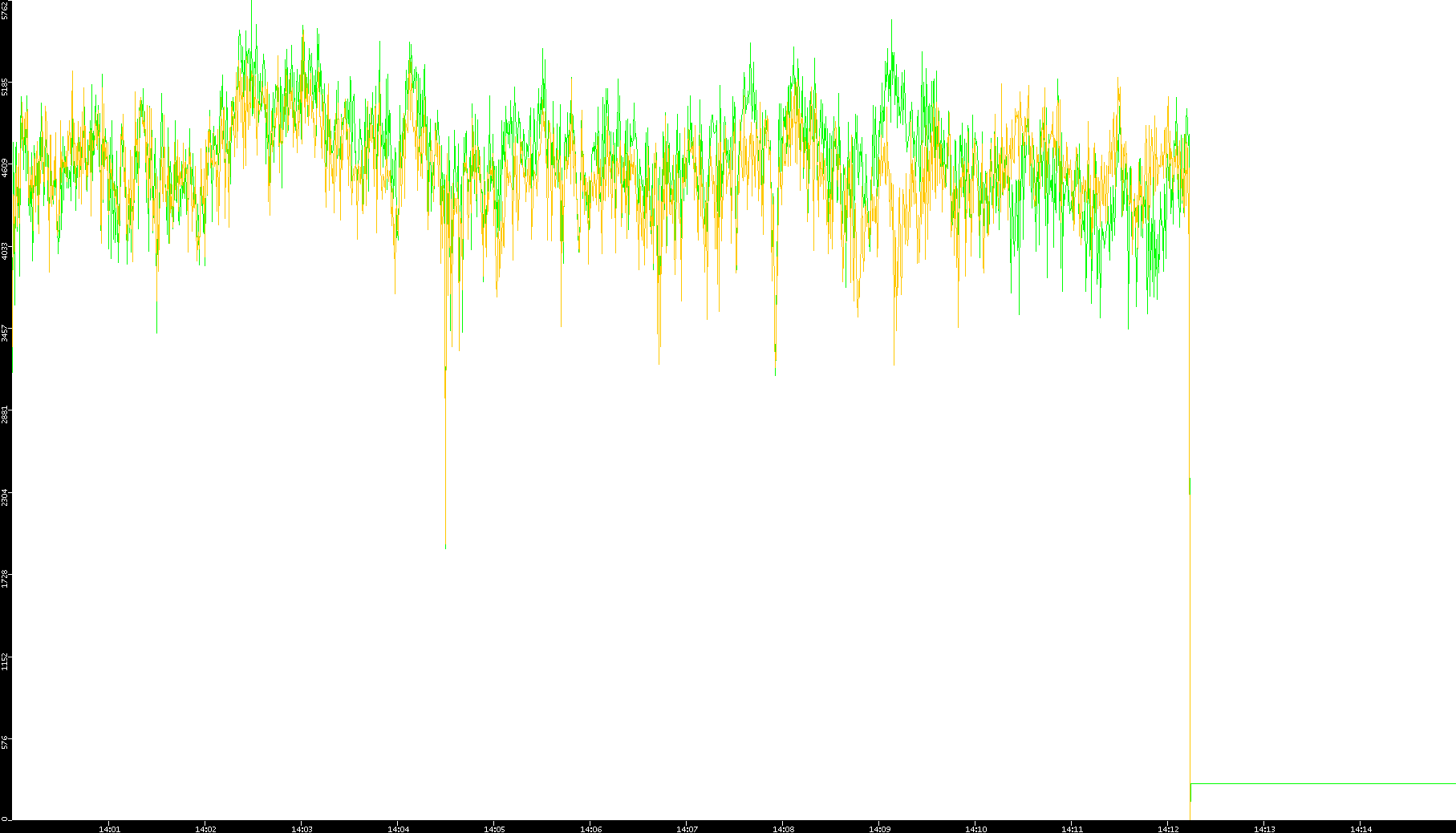Viewport: 1456px width, 833px height.
Task: Click the flat green line after 14:13
Action: click(1324, 783)
